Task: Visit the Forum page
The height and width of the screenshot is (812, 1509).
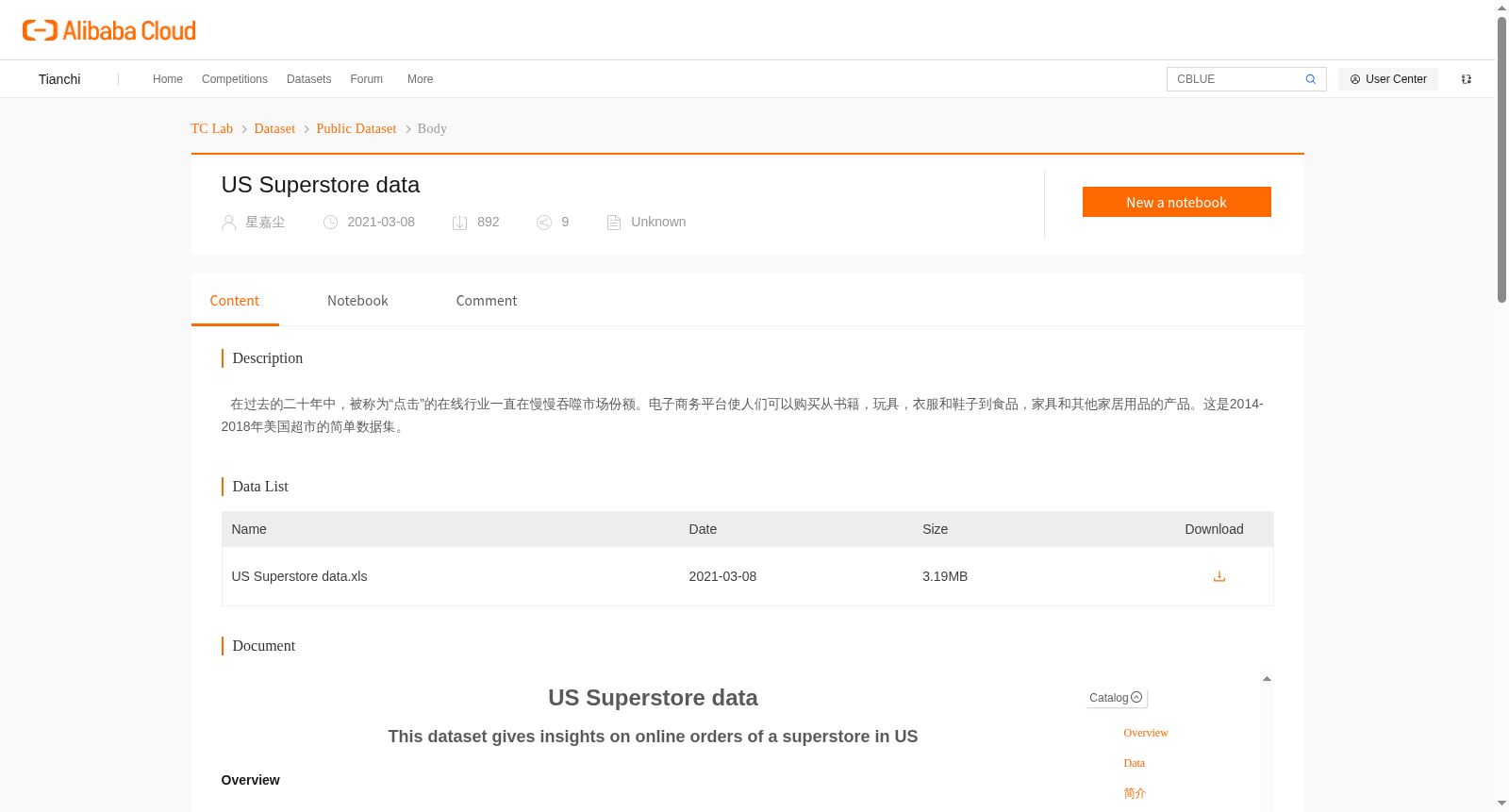Action: point(367,79)
